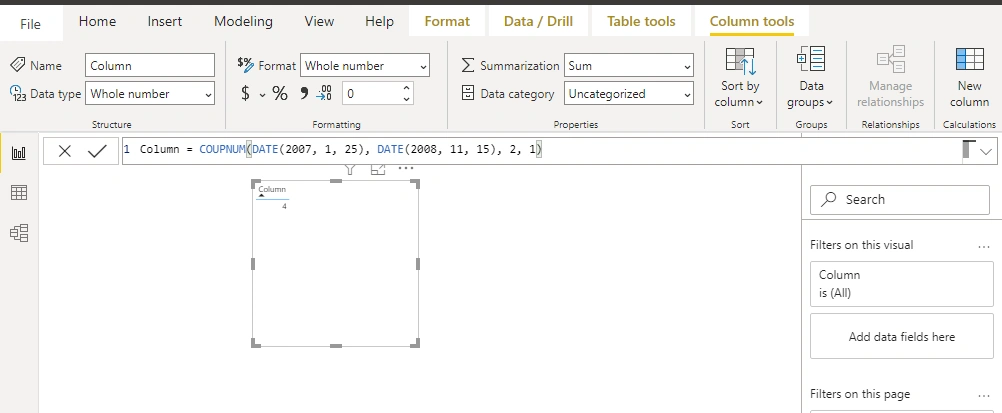This screenshot has width=1002, height=413.
Task: Open the Format dropdown
Action: 364,65
